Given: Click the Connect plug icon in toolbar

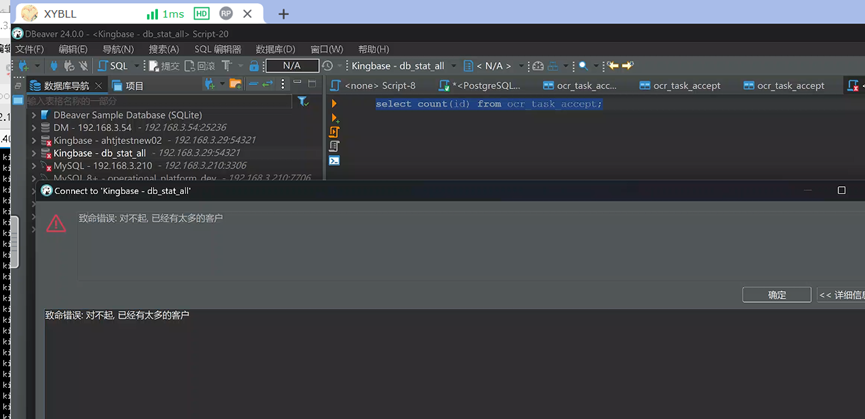Looking at the screenshot, I should point(54,66).
